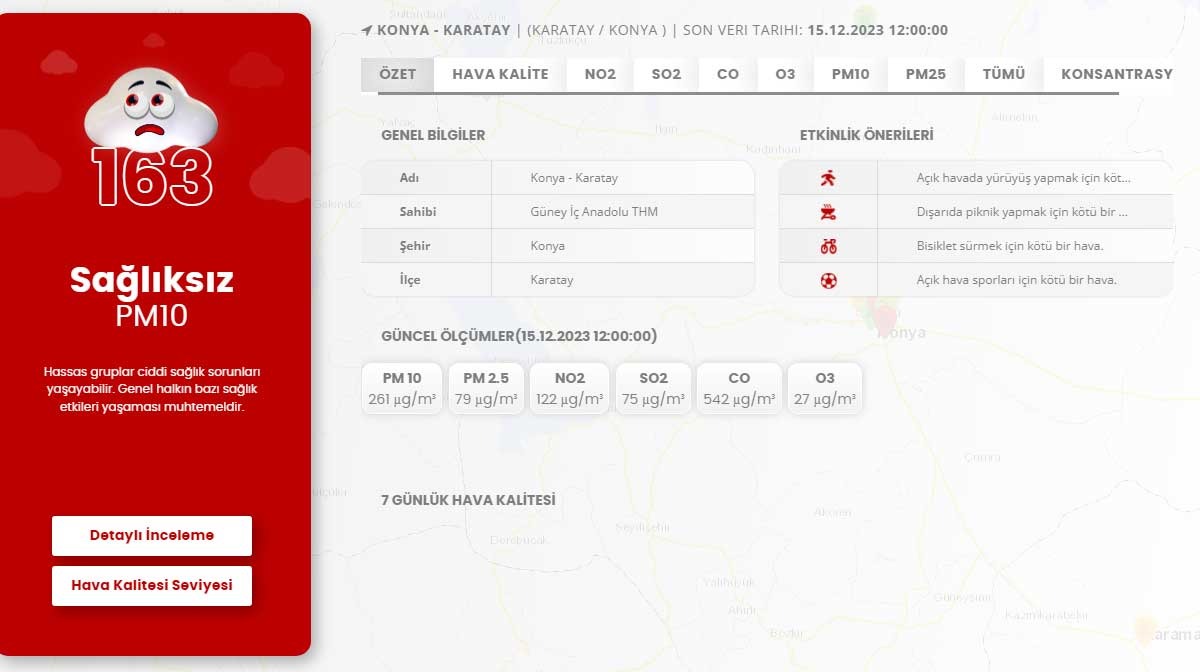Select the NO2 tab
The image size is (1200, 672).
pyautogui.click(x=600, y=74)
